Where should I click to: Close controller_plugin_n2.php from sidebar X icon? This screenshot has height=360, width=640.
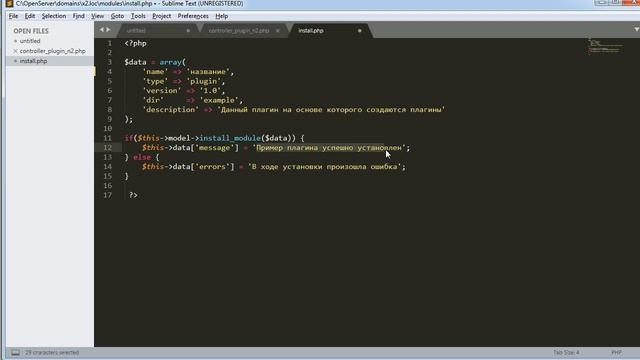pyautogui.click(x=16, y=51)
